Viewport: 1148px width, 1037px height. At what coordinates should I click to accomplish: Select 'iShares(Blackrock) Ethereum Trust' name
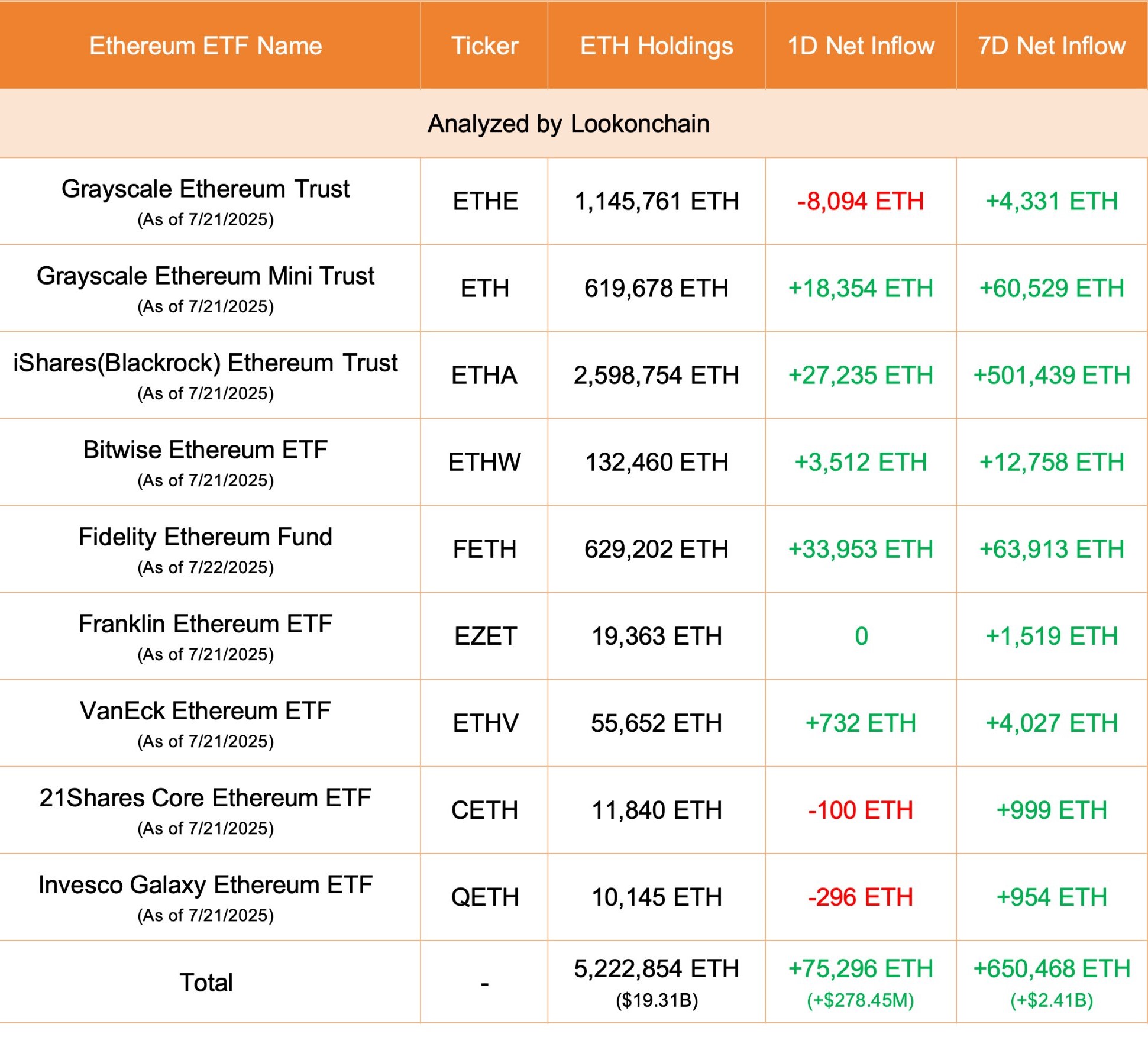click(206, 363)
